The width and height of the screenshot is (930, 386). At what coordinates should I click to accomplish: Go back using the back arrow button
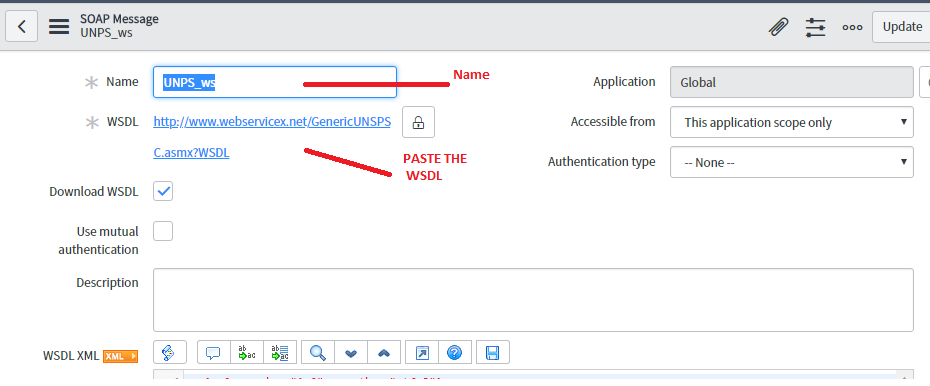(22, 27)
